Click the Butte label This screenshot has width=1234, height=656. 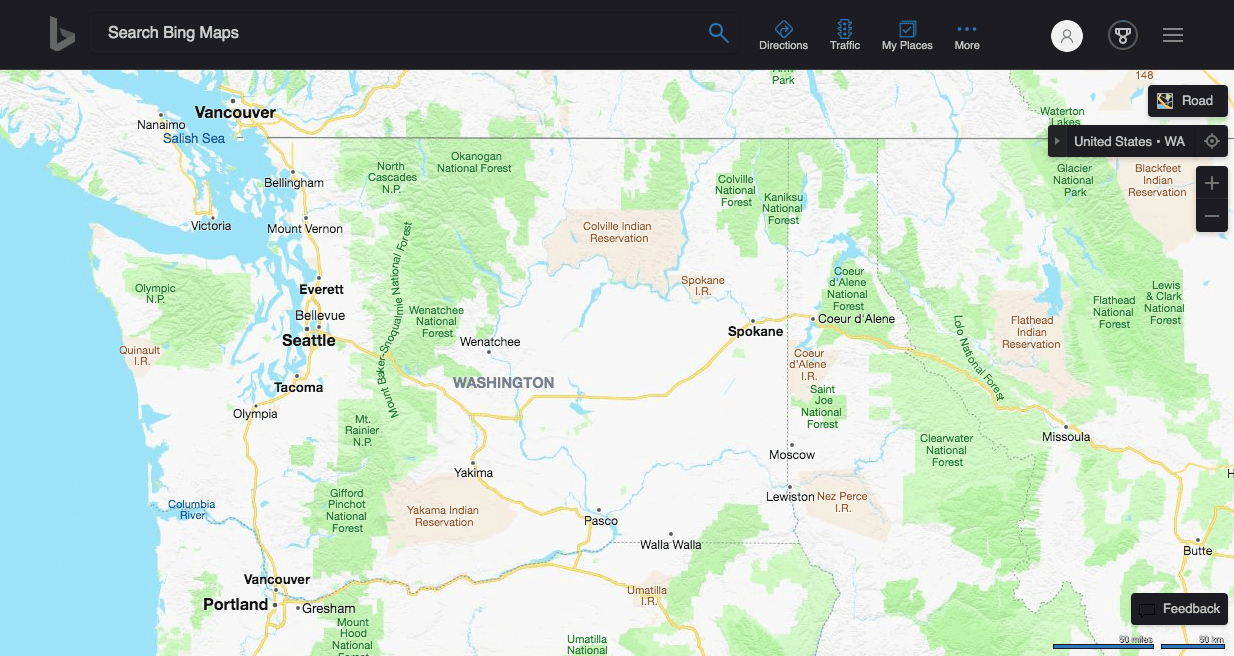[1197, 551]
